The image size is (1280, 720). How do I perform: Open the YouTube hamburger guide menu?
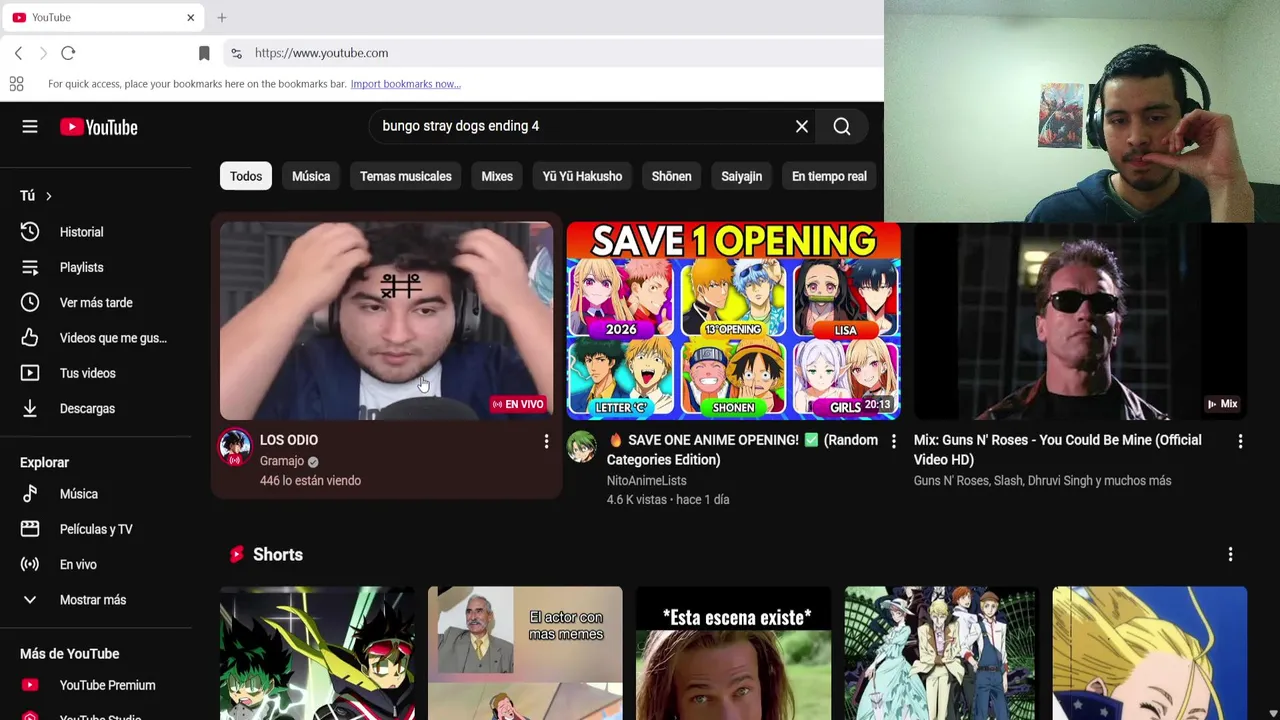pyautogui.click(x=30, y=127)
